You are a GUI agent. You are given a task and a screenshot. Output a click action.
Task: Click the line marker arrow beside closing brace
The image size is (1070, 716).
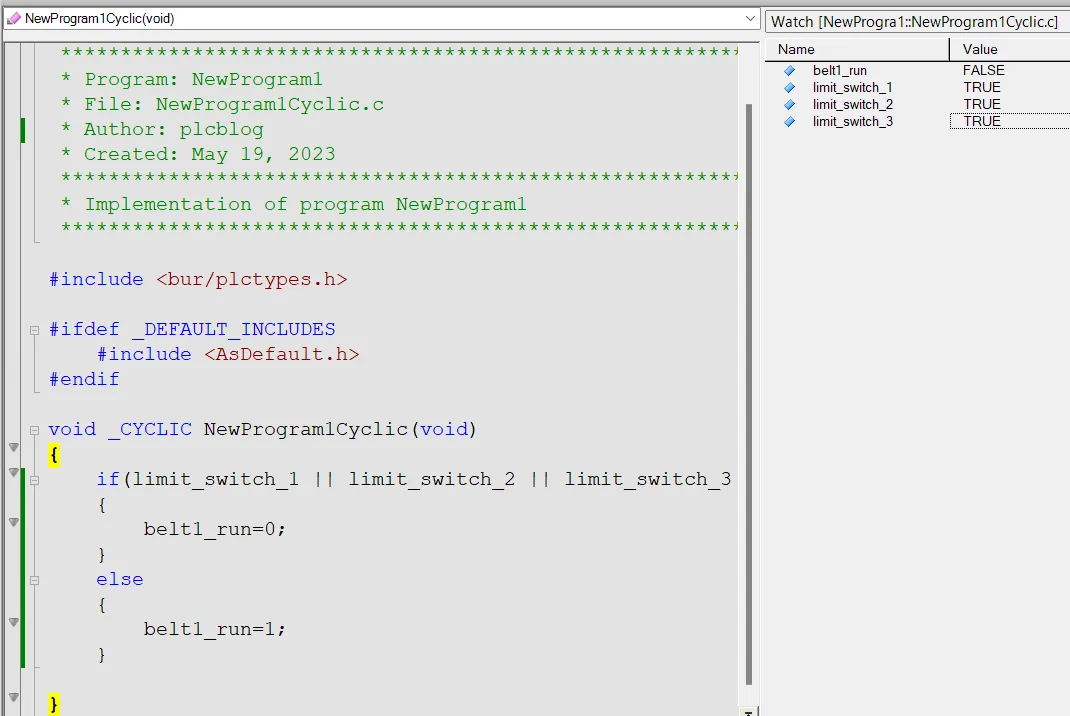pyautogui.click(x=14, y=698)
